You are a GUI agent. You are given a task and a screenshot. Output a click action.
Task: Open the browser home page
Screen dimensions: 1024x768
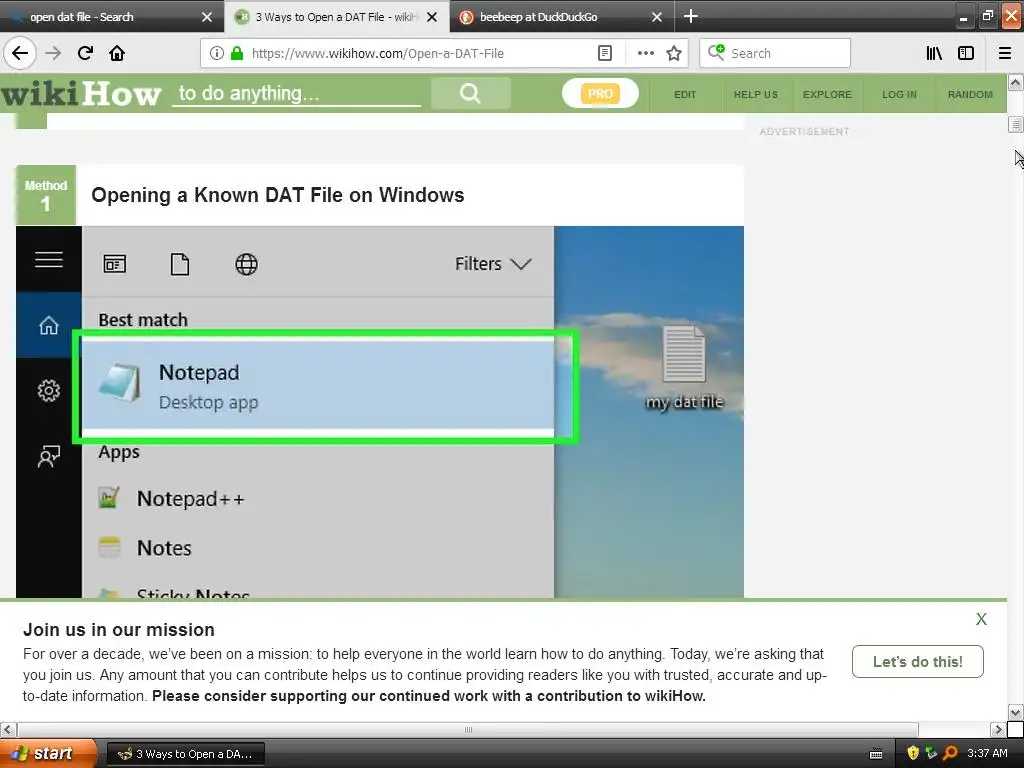[117, 53]
